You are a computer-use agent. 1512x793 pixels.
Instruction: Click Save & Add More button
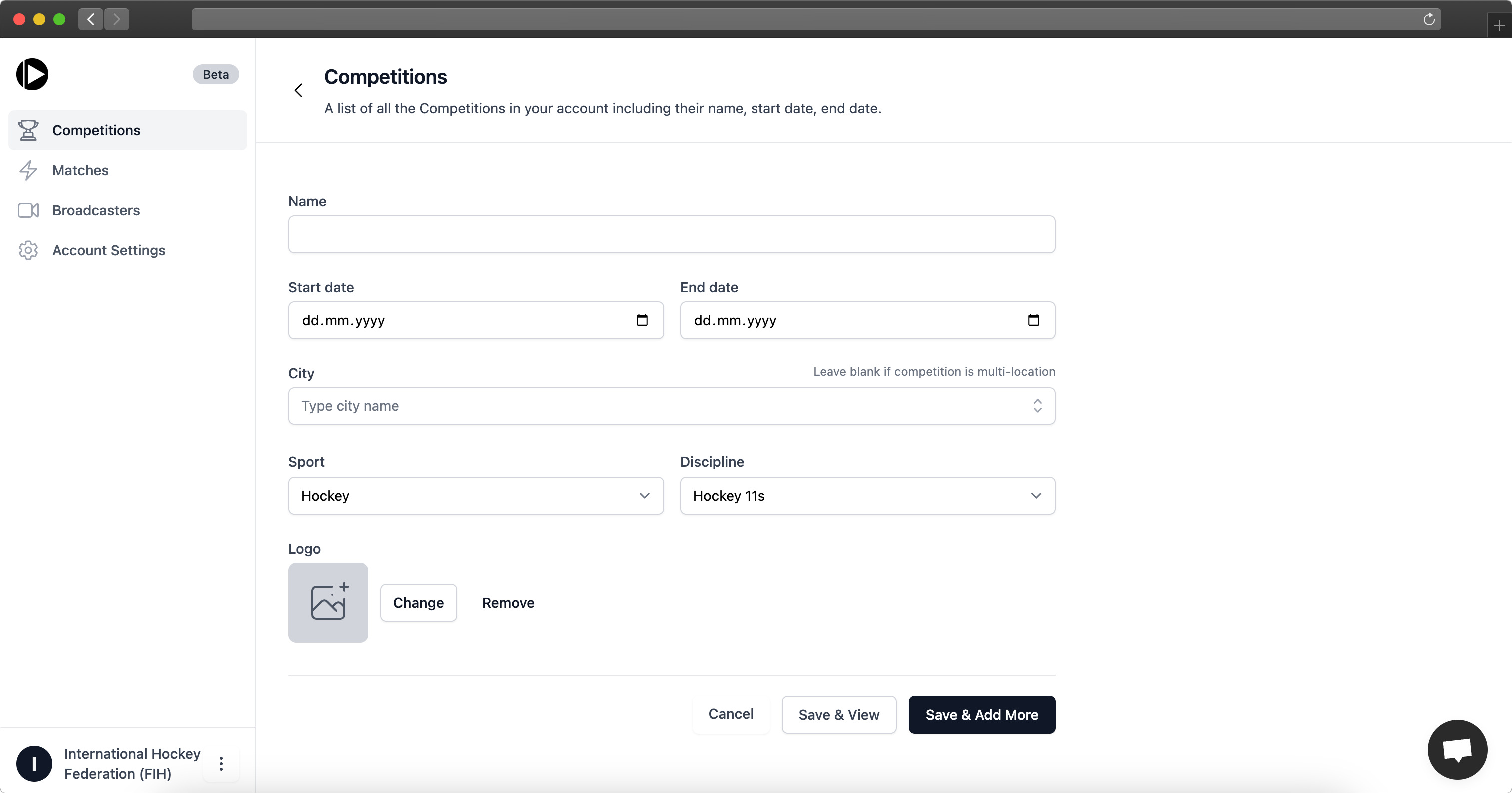click(x=982, y=714)
